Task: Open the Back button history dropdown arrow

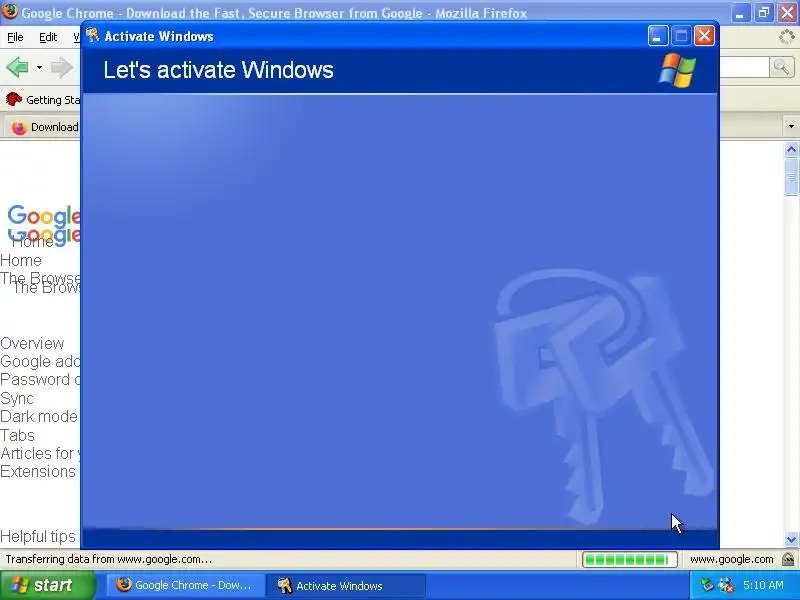Action: pyautogui.click(x=39, y=67)
